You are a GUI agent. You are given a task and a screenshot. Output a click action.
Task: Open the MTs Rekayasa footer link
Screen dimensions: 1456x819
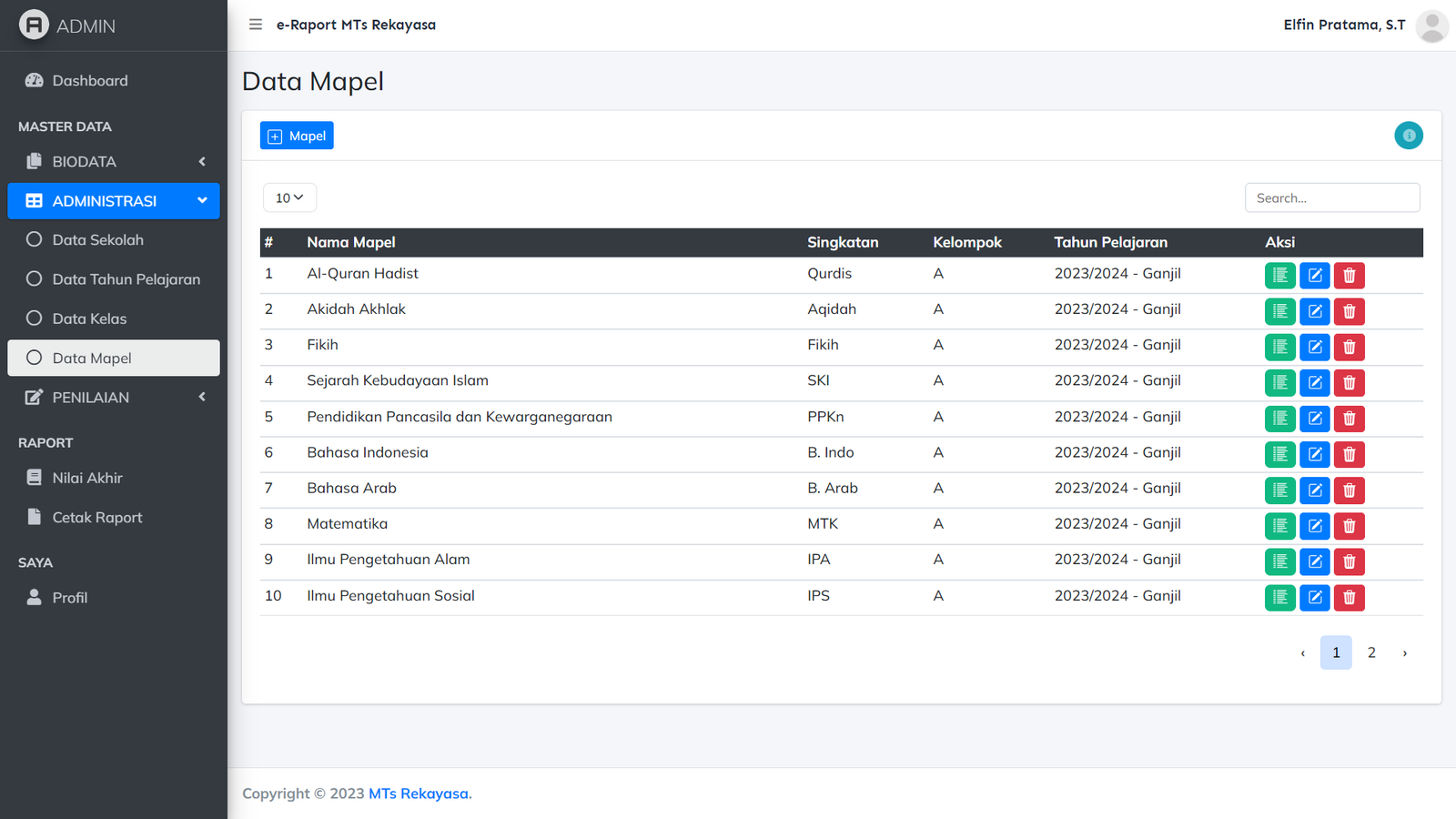420,794
